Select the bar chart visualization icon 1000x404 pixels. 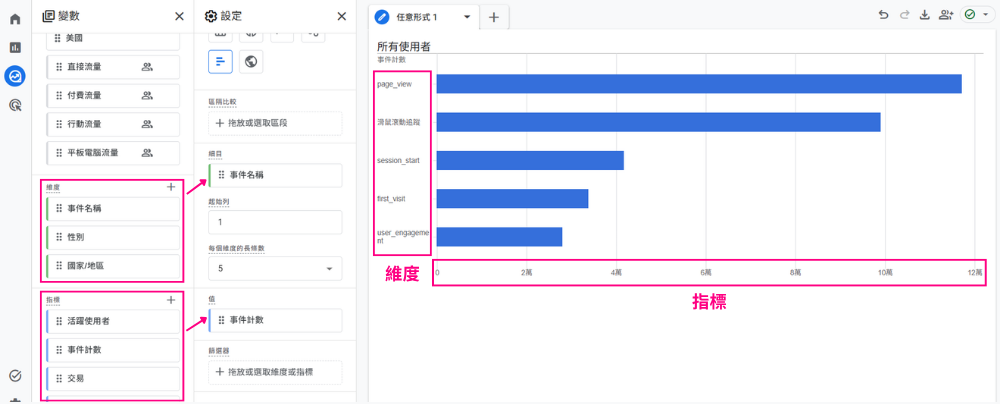219,62
